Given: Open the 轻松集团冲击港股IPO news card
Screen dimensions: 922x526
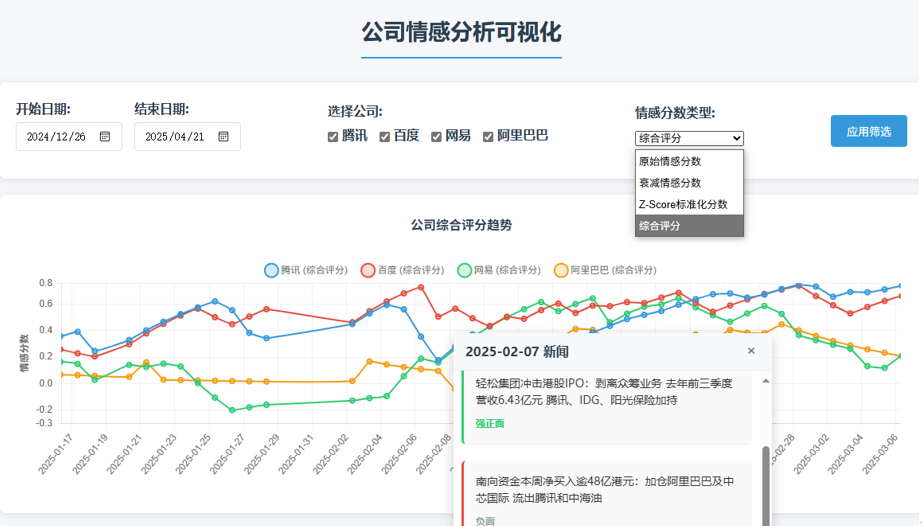Looking at the screenshot, I should tap(607, 407).
